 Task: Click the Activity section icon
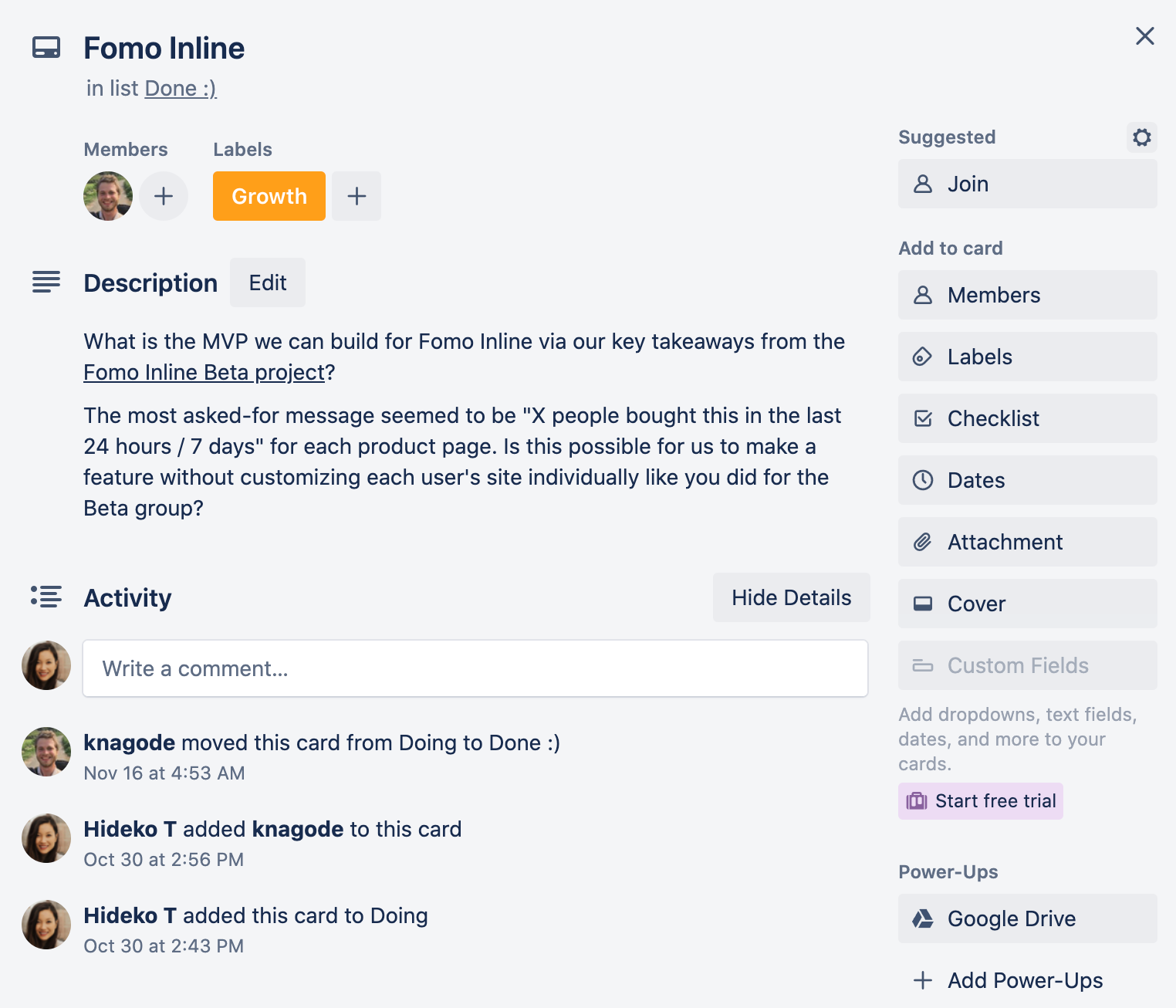click(46, 597)
